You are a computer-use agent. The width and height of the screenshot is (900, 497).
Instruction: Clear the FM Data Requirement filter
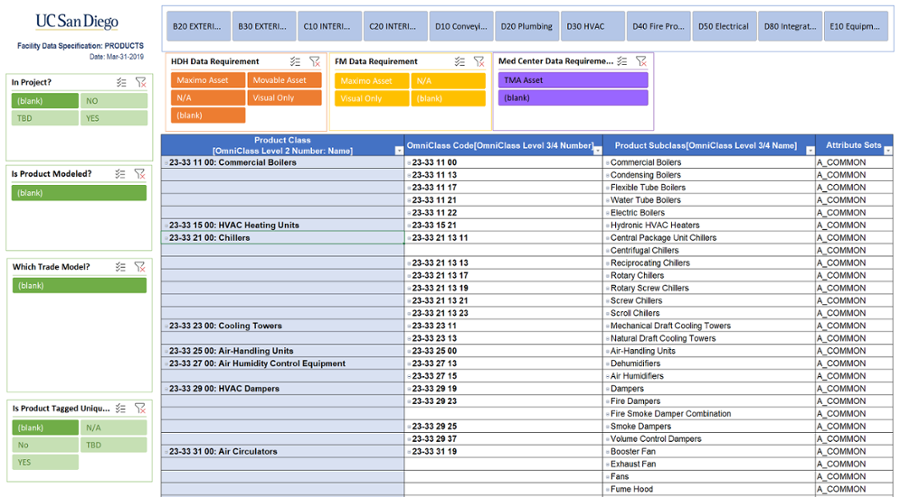[x=479, y=61]
